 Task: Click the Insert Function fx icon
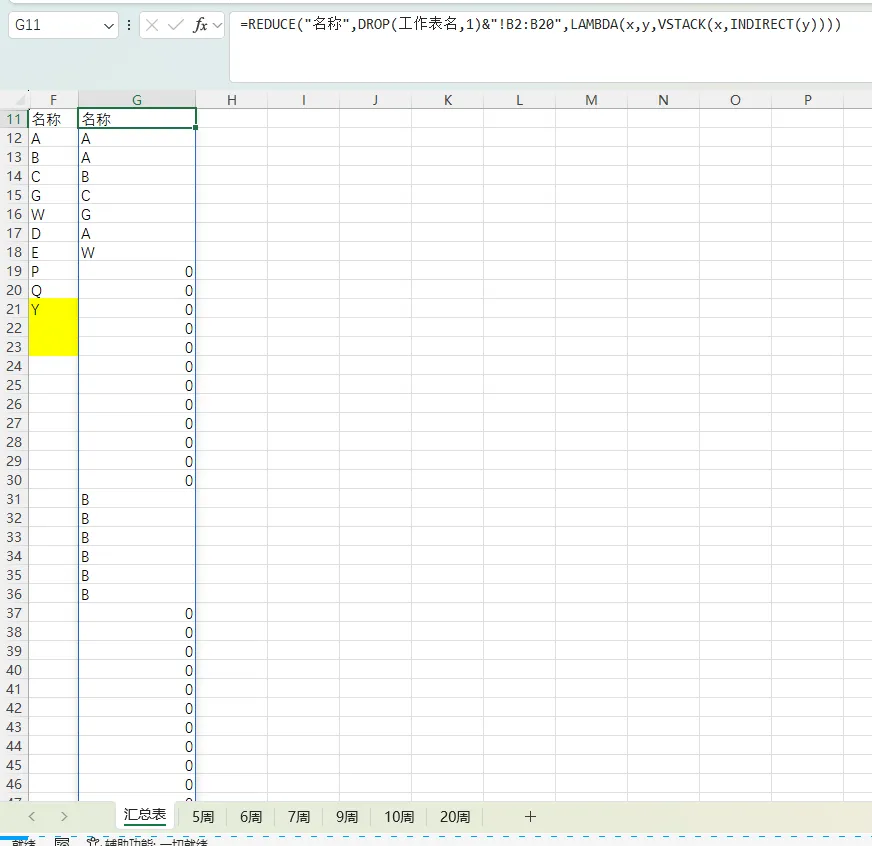pyautogui.click(x=200, y=25)
